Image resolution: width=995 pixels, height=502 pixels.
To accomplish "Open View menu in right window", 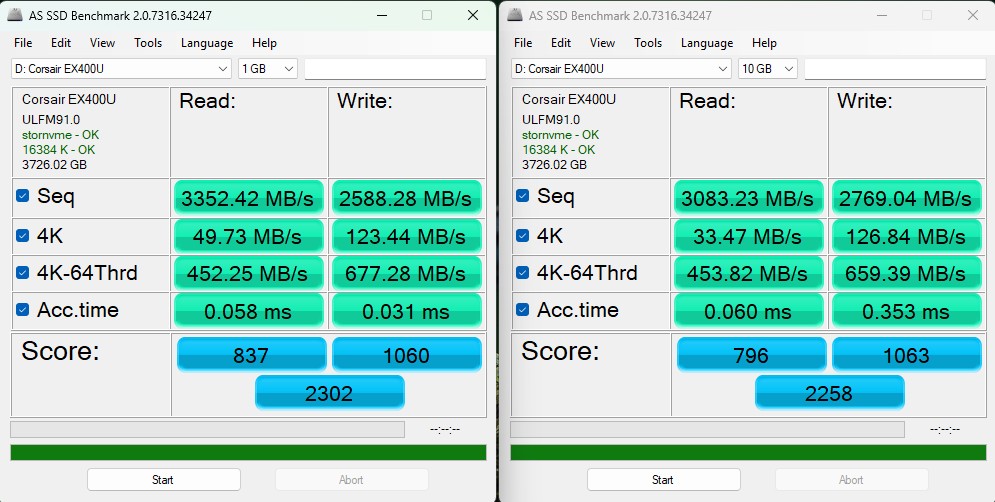I will click(x=602, y=43).
